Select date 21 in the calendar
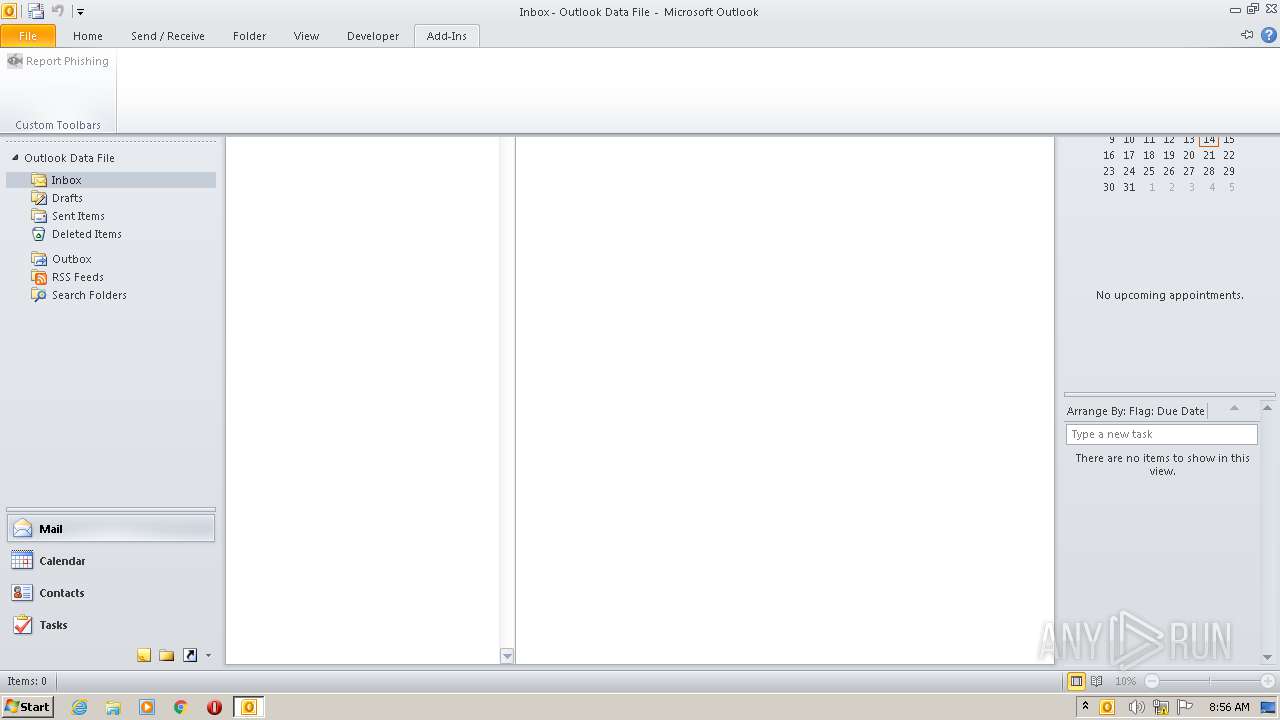Viewport: 1280px width, 720px height. [1209, 155]
